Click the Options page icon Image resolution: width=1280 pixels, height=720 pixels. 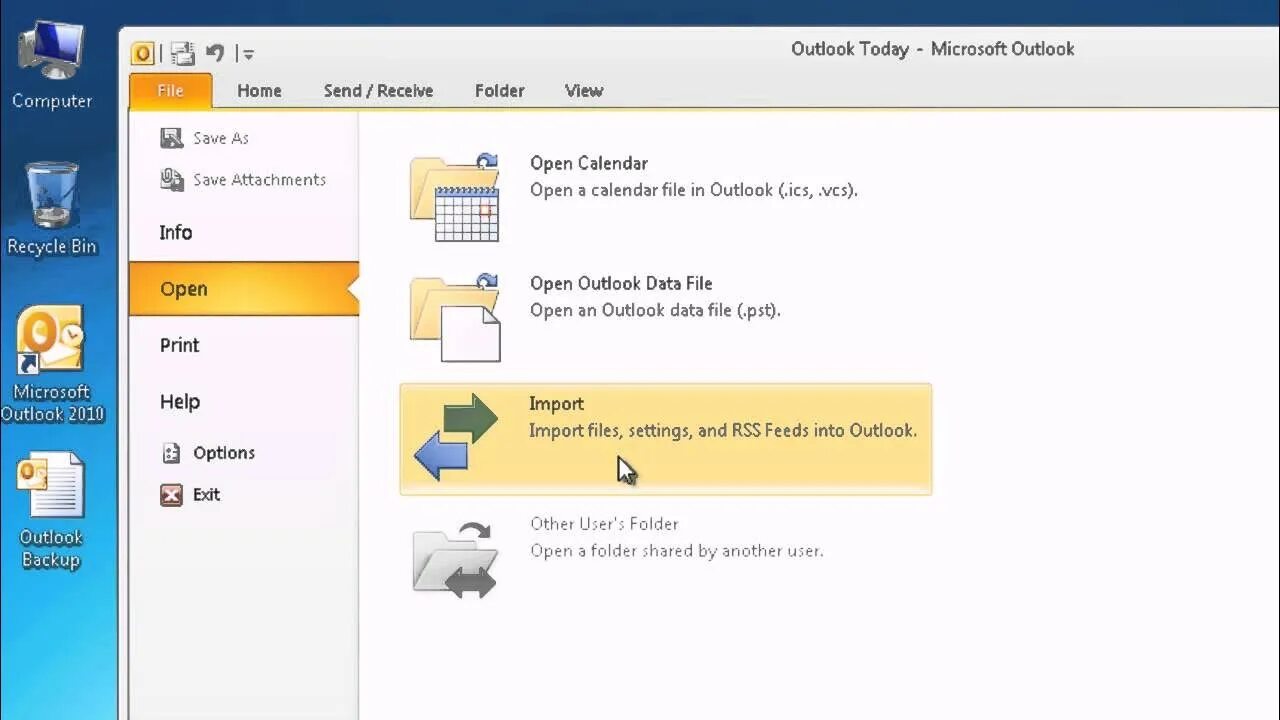(172, 453)
